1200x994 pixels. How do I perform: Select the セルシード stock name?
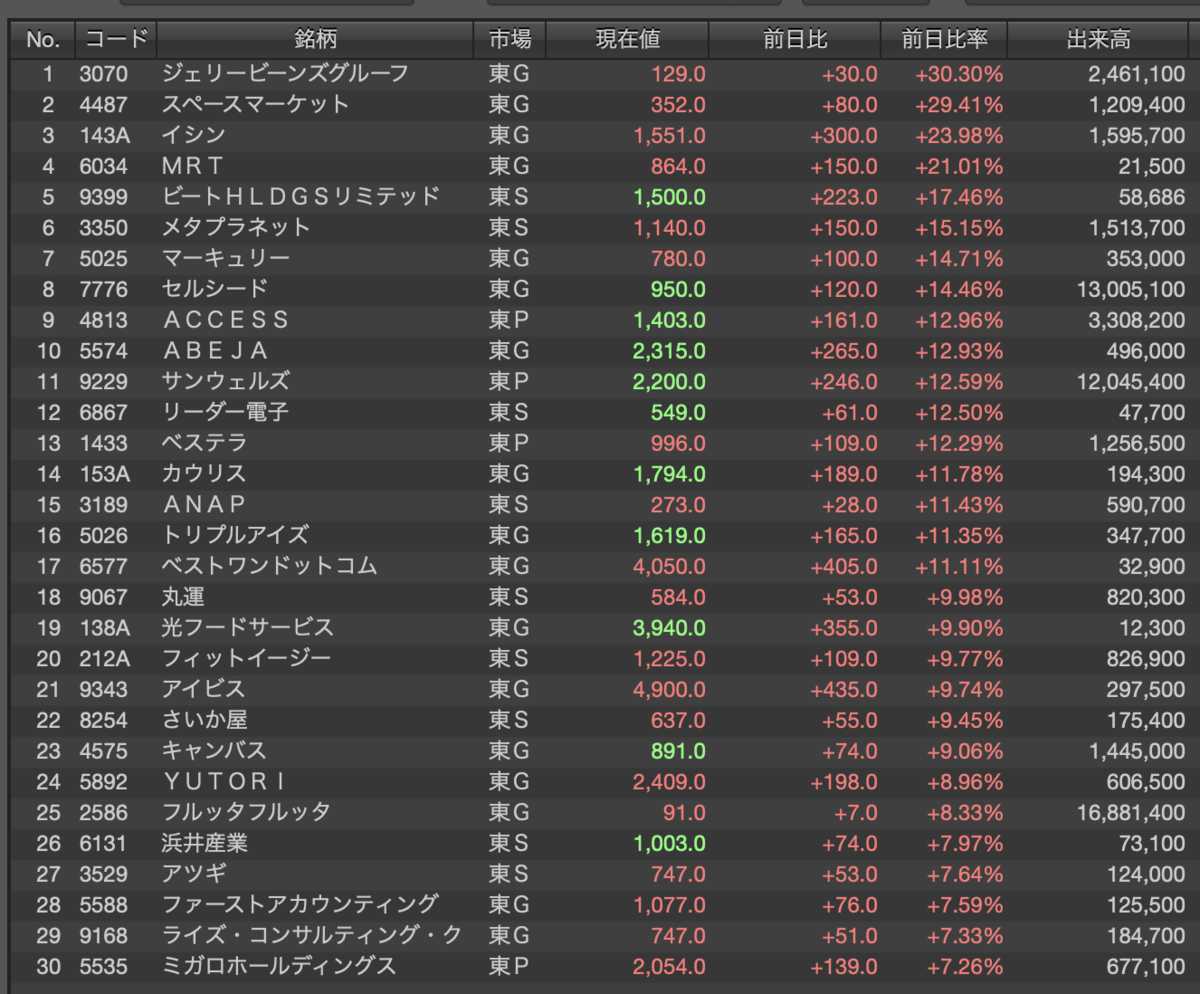tap(215, 289)
